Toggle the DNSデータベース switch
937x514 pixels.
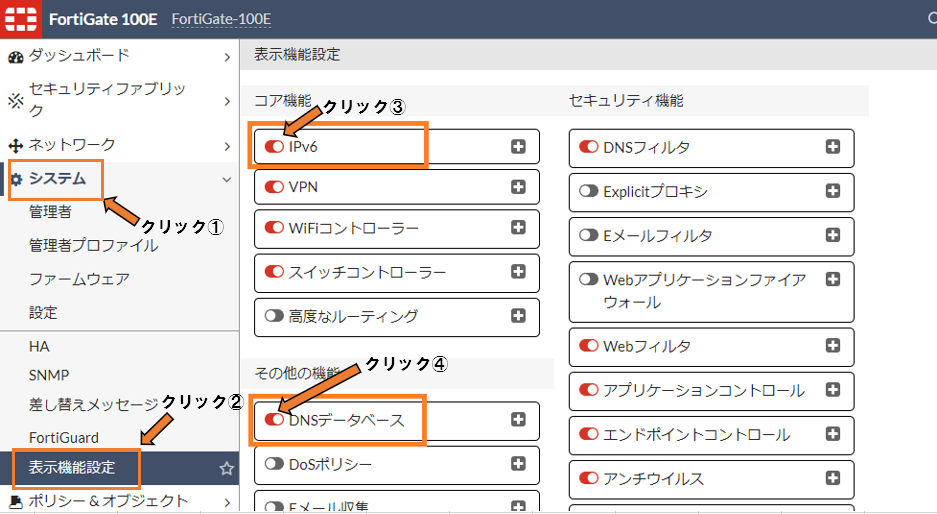pyautogui.click(x=274, y=420)
